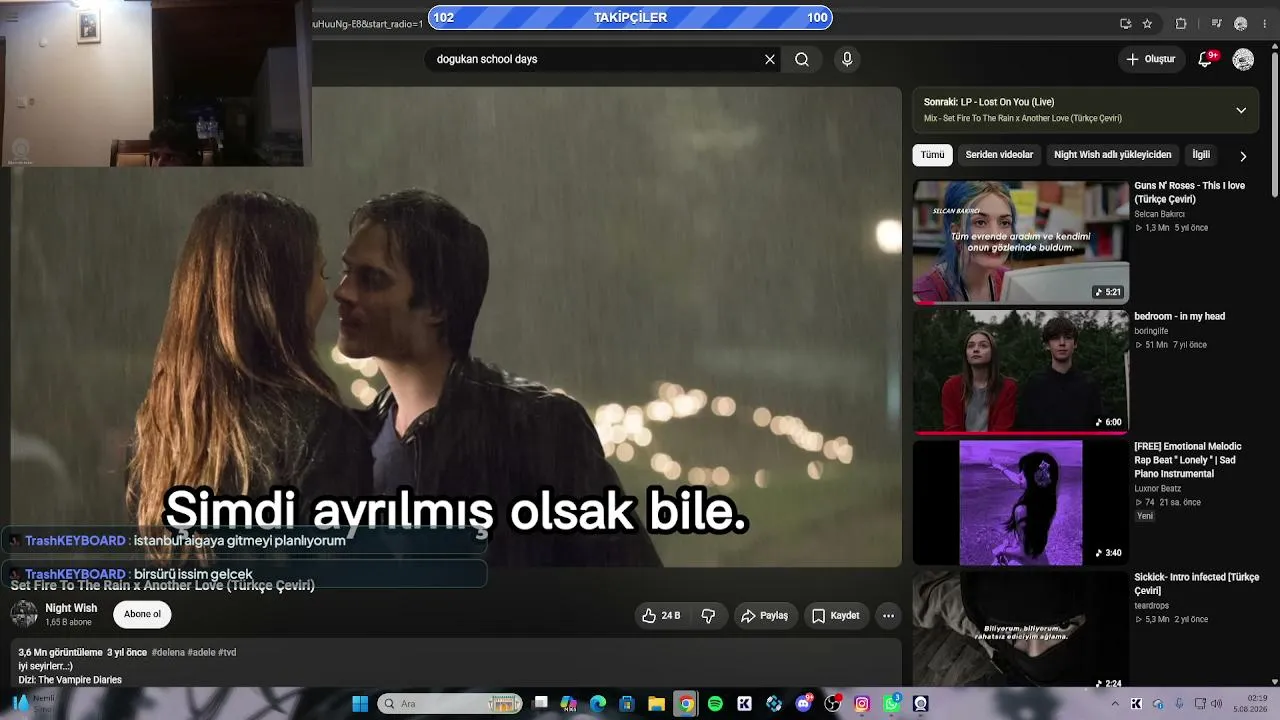Viewport: 1280px width, 720px height.
Task: Open the video title 'Set Fire To The Rain x Another Love'
Action: pyautogui.click(x=163, y=585)
